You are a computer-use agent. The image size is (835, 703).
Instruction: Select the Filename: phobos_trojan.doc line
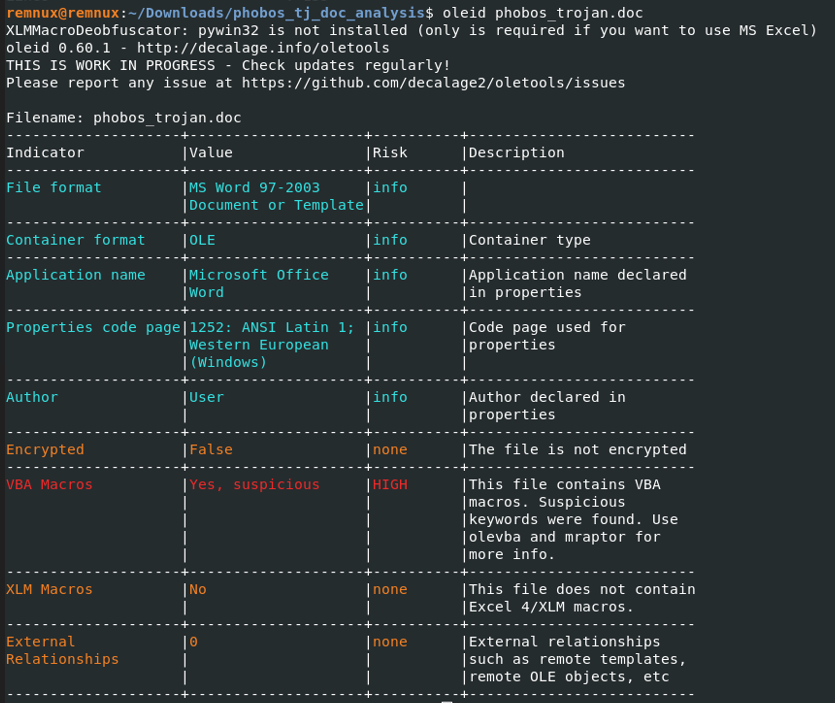123,118
